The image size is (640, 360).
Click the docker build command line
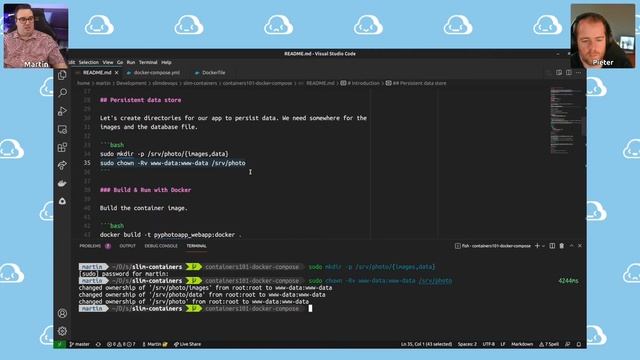[171, 235]
